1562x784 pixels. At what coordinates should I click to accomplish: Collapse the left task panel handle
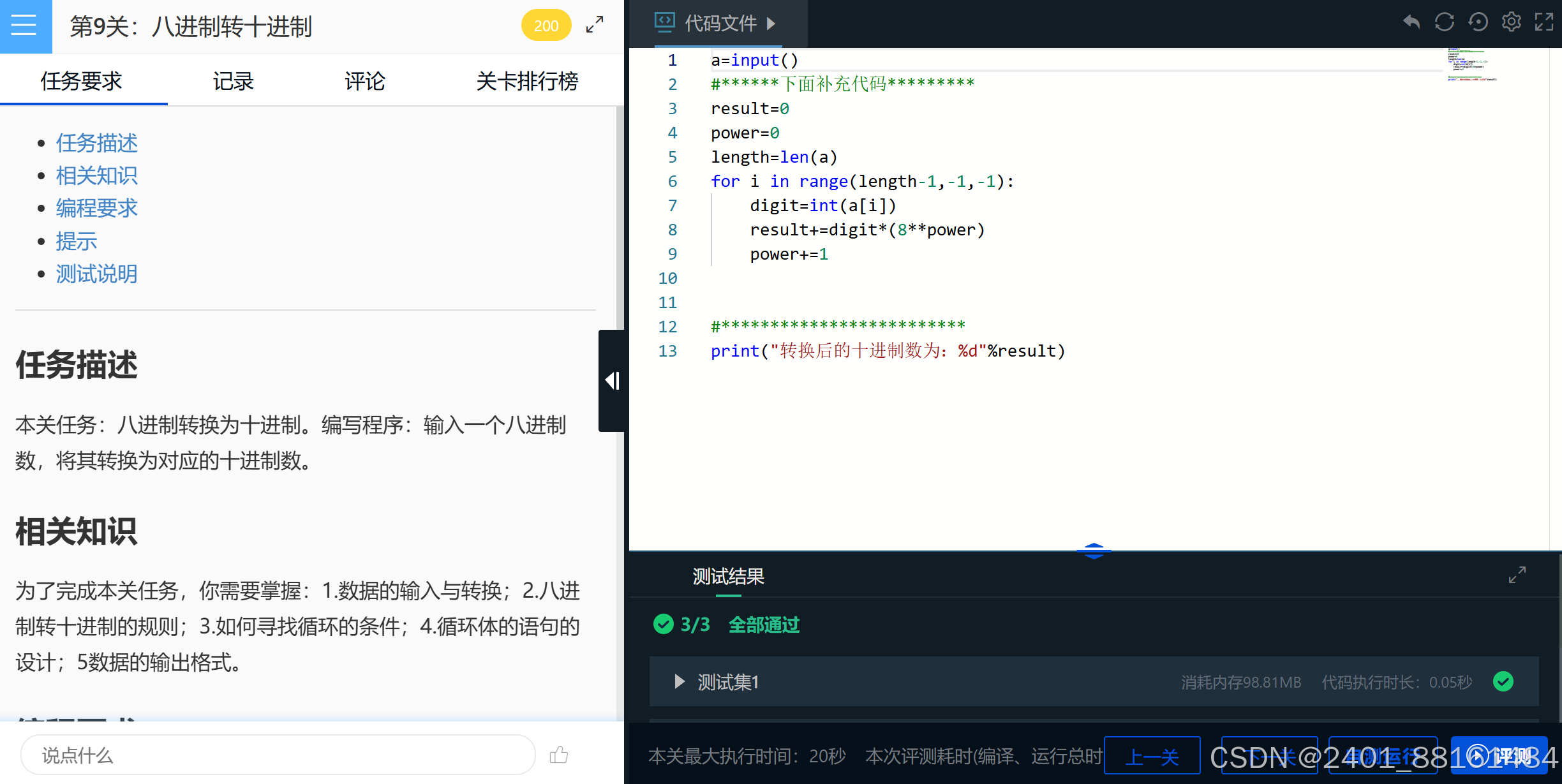point(612,381)
